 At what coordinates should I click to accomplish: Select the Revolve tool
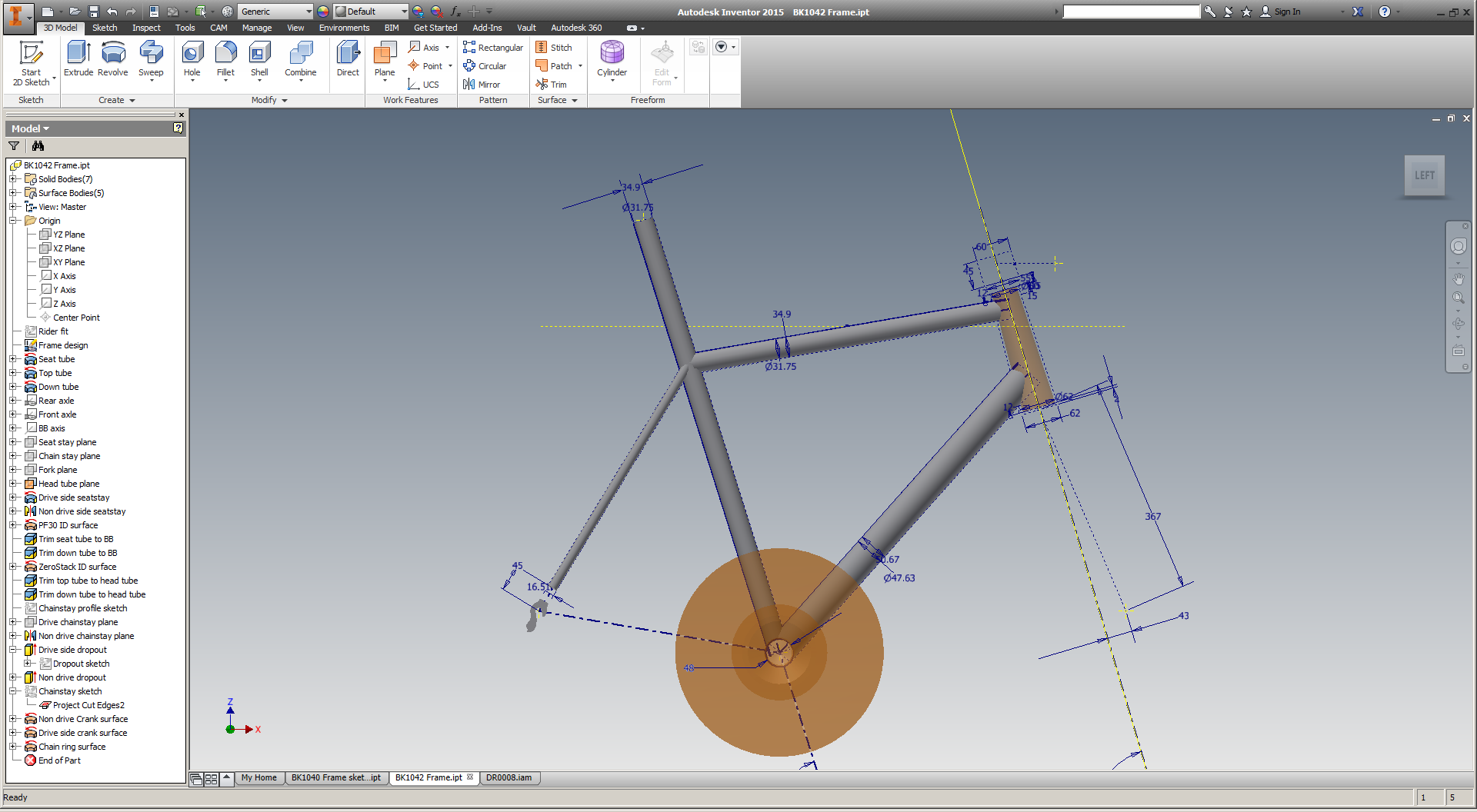[113, 59]
